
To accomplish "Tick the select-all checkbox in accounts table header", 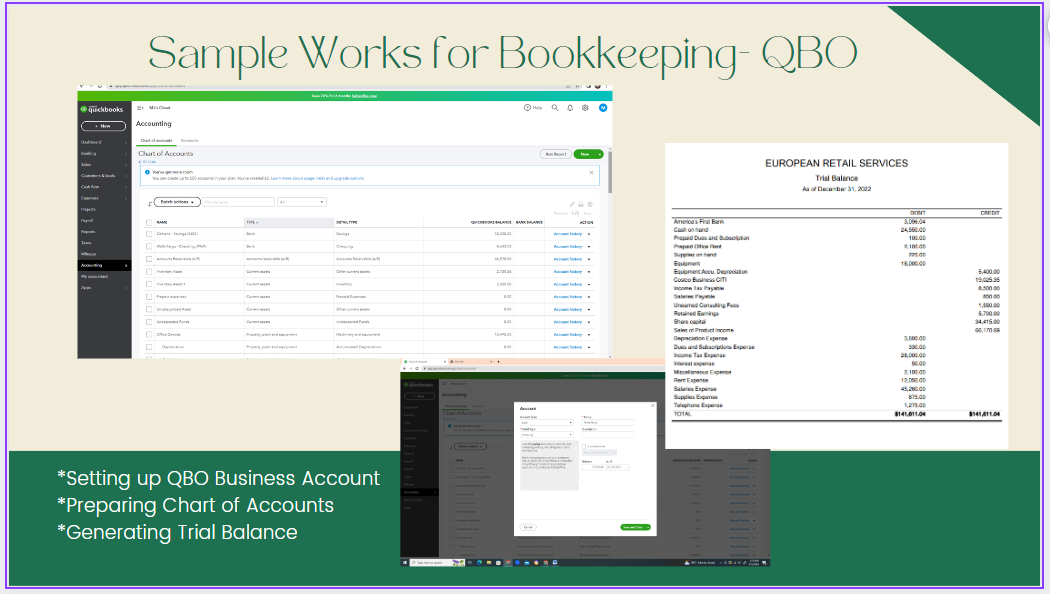I will click(x=149, y=222).
